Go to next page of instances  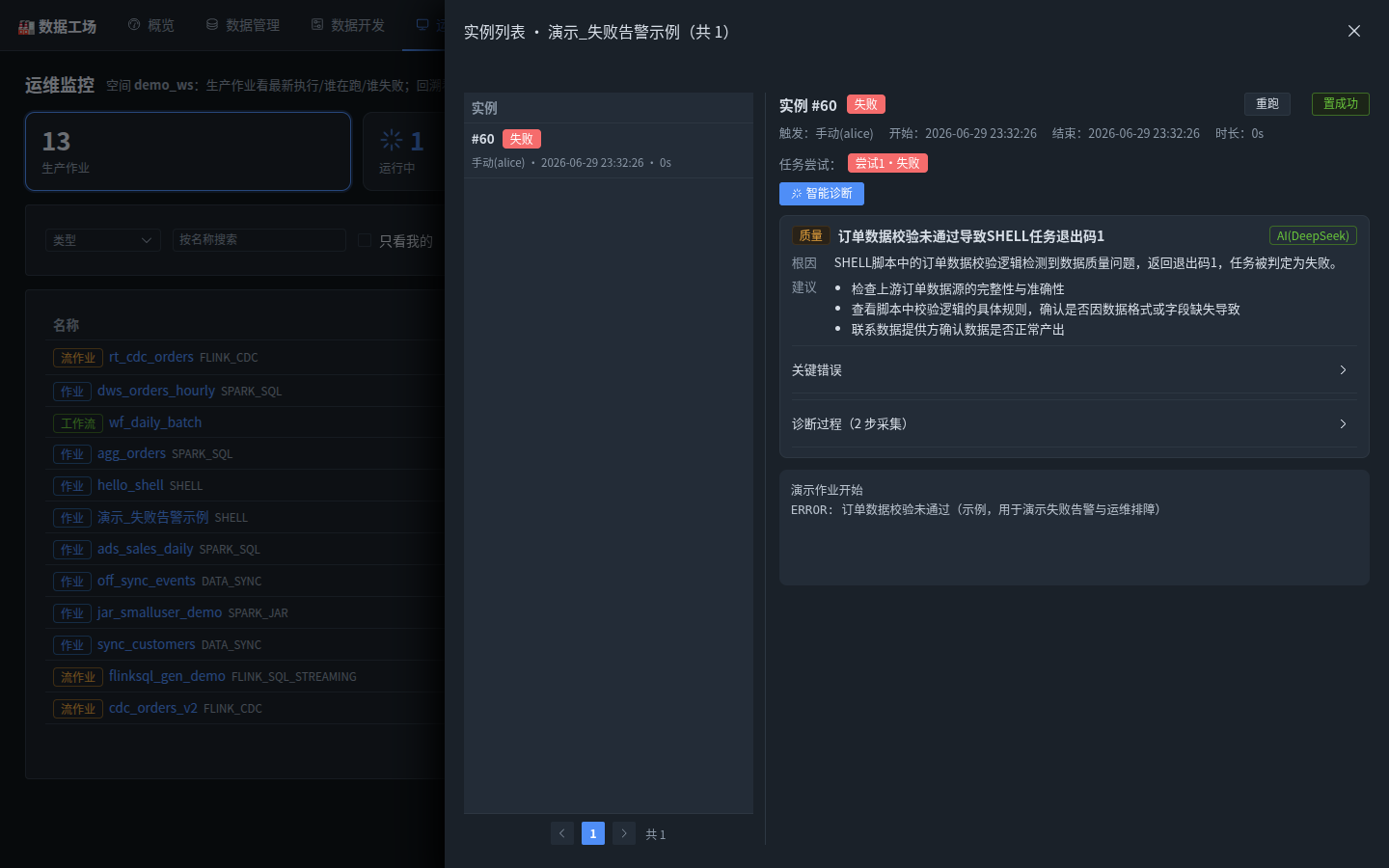tap(624, 833)
